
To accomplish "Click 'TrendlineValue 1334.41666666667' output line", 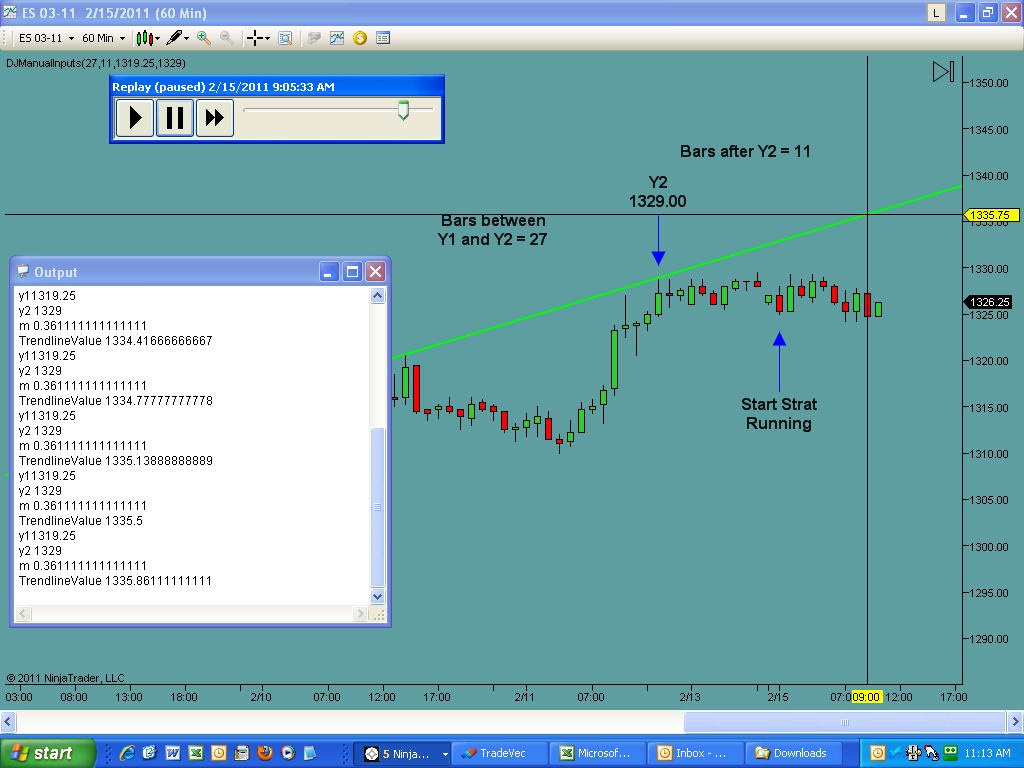I will coord(116,341).
